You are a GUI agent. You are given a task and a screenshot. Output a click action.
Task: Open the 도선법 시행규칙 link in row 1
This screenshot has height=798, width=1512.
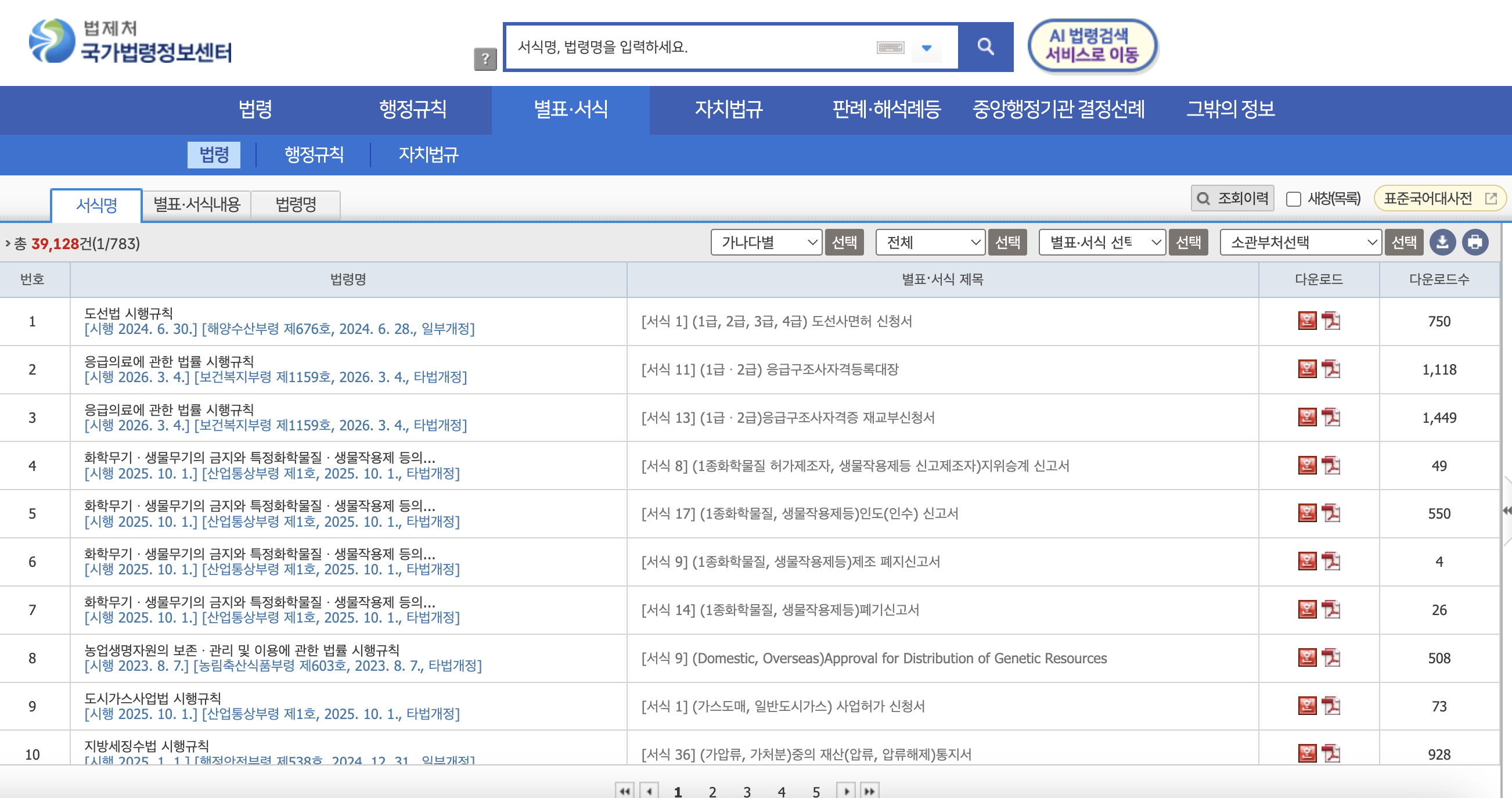pyautogui.click(x=128, y=313)
